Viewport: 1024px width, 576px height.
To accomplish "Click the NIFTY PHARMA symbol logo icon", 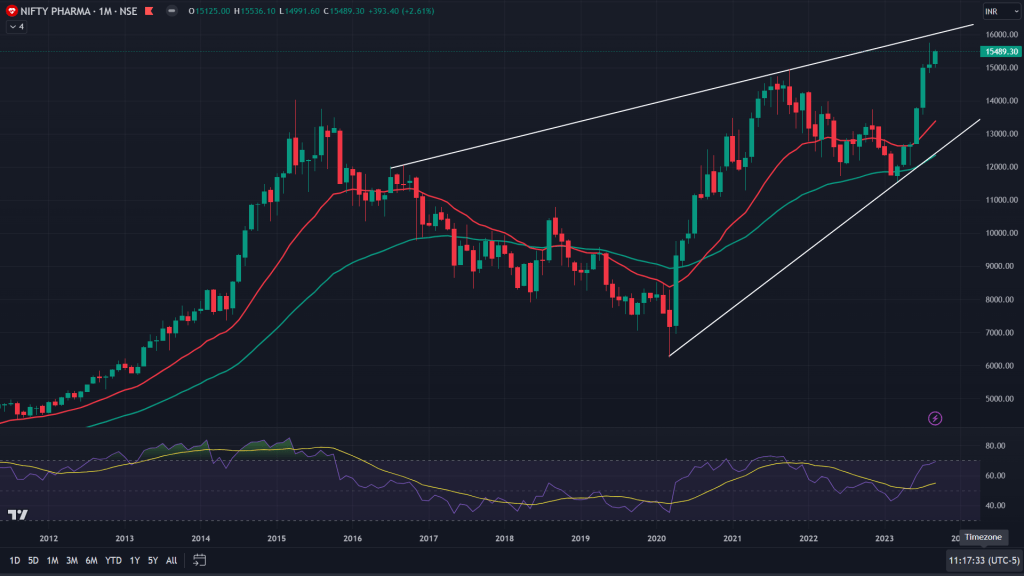I will click(12, 11).
